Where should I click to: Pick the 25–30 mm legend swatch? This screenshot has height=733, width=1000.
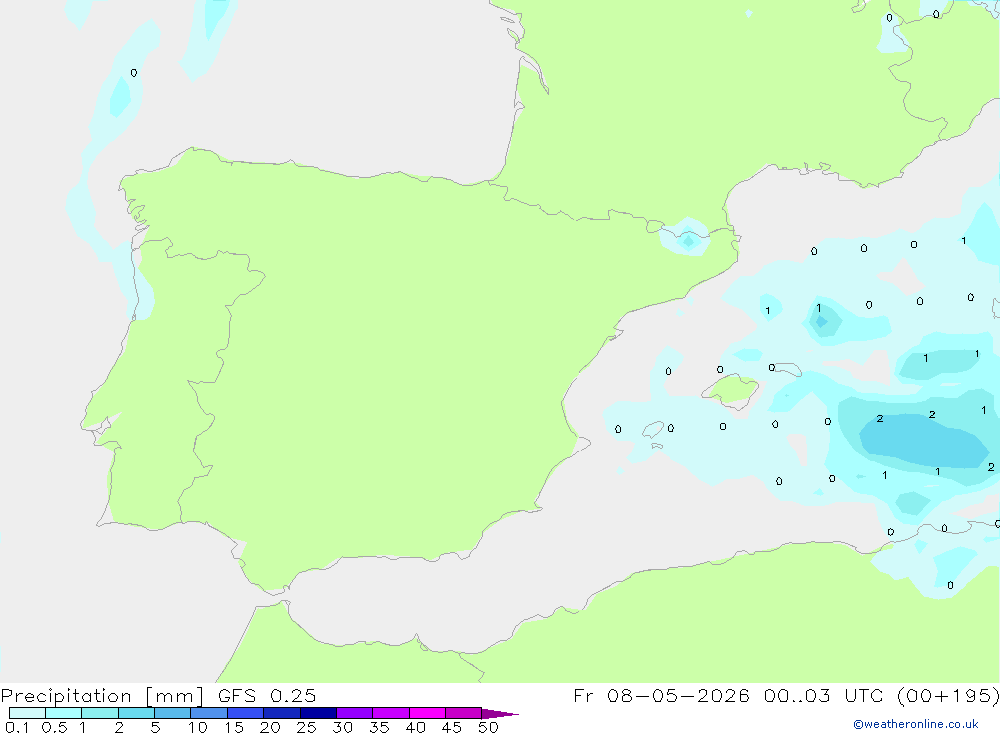(318, 713)
